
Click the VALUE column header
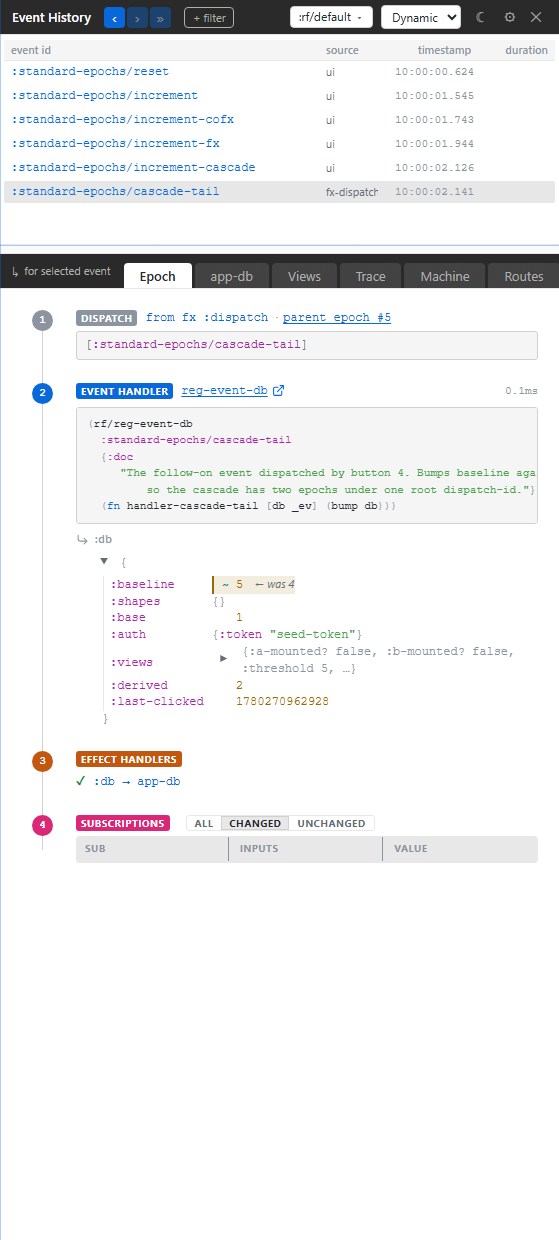(410, 849)
